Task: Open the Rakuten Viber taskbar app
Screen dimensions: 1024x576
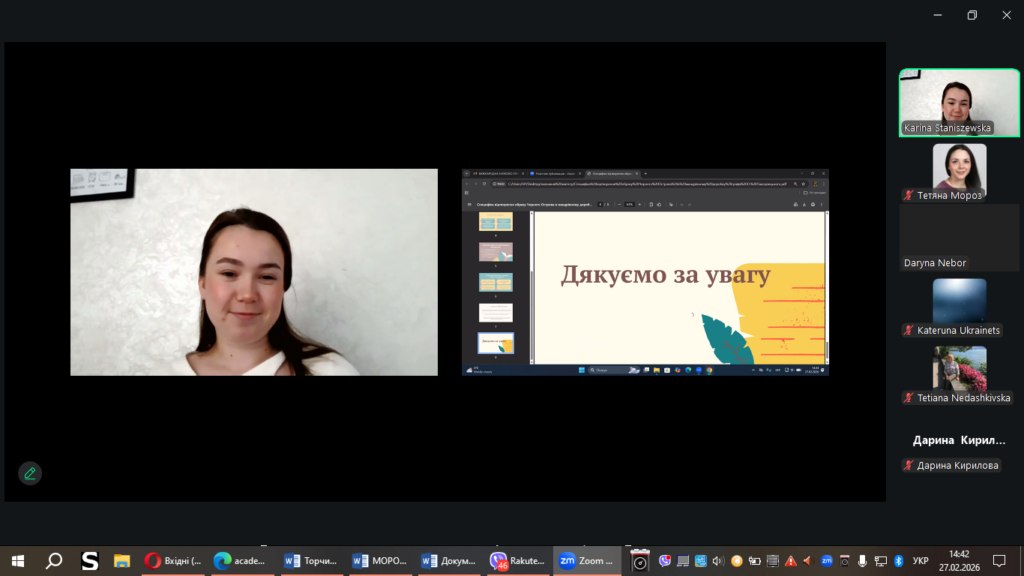Action: click(x=517, y=561)
